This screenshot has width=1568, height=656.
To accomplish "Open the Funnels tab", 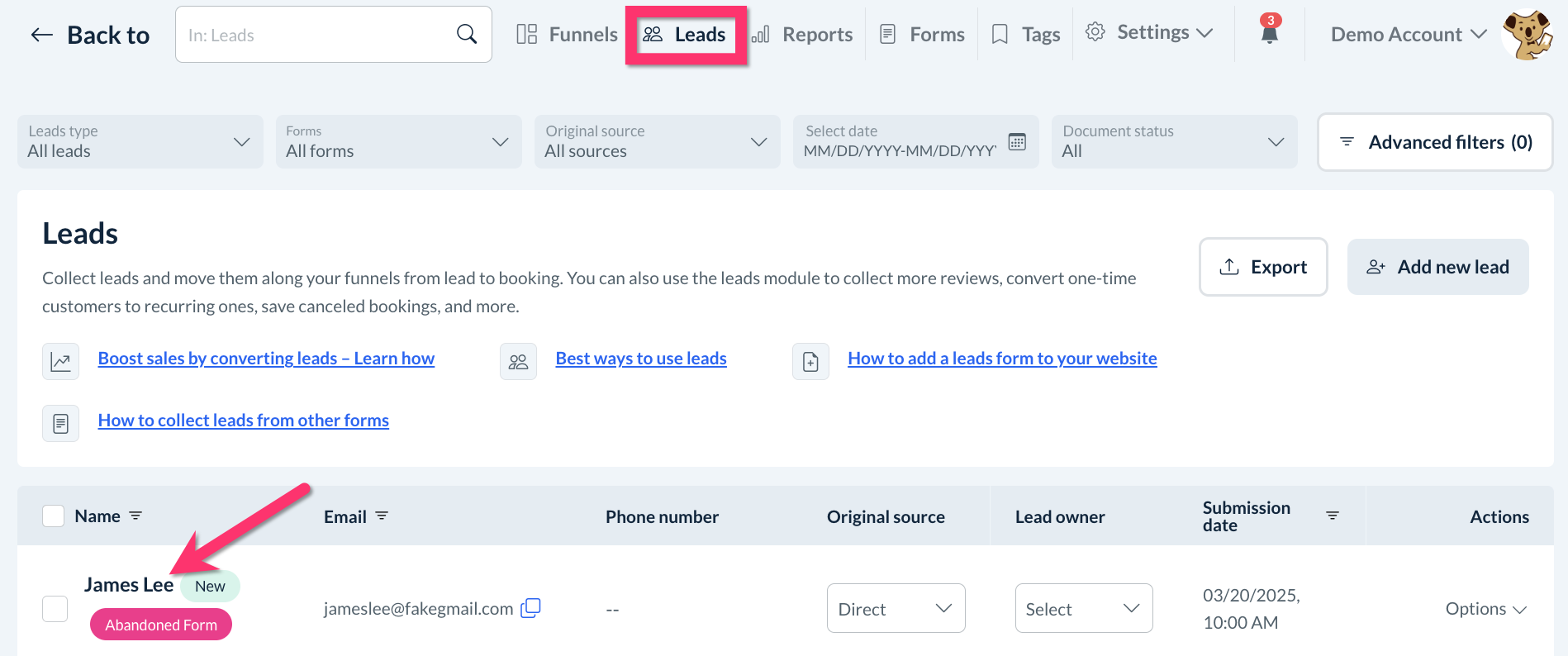I will (x=568, y=35).
